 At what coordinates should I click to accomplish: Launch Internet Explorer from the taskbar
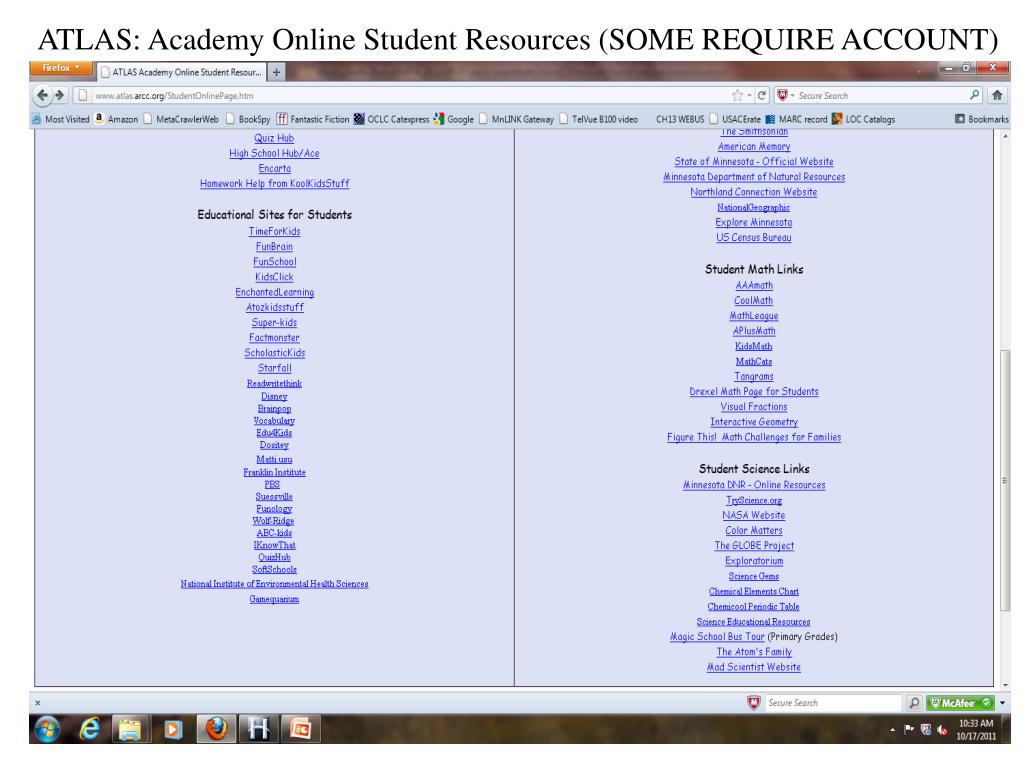(x=89, y=729)
